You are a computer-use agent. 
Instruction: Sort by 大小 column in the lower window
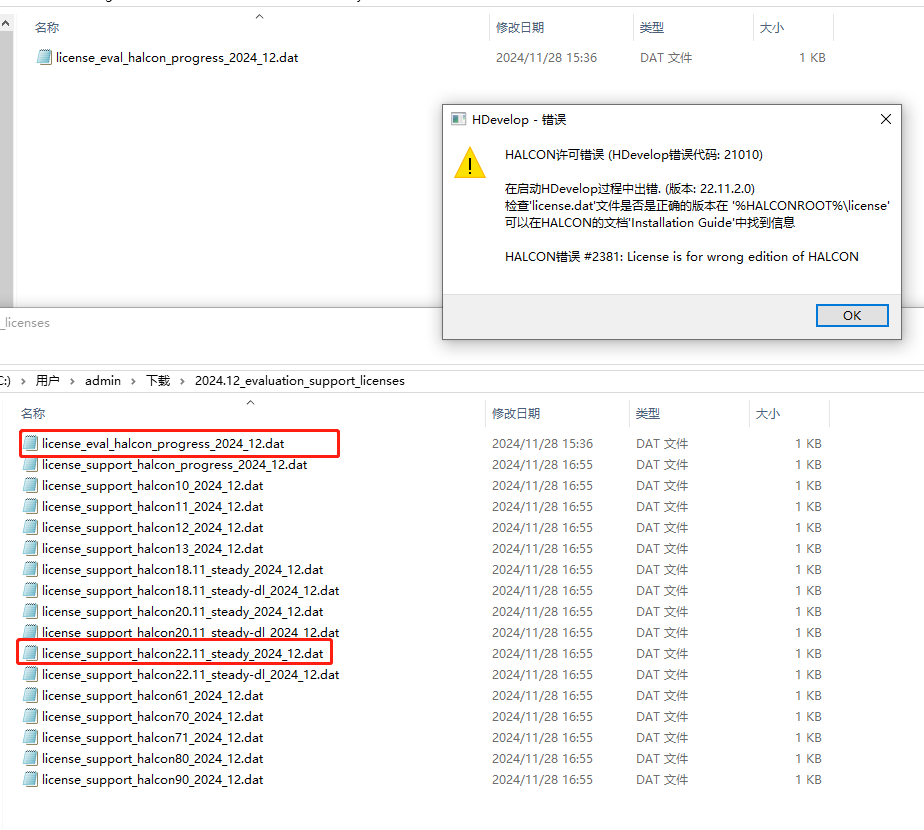(768, 413)
